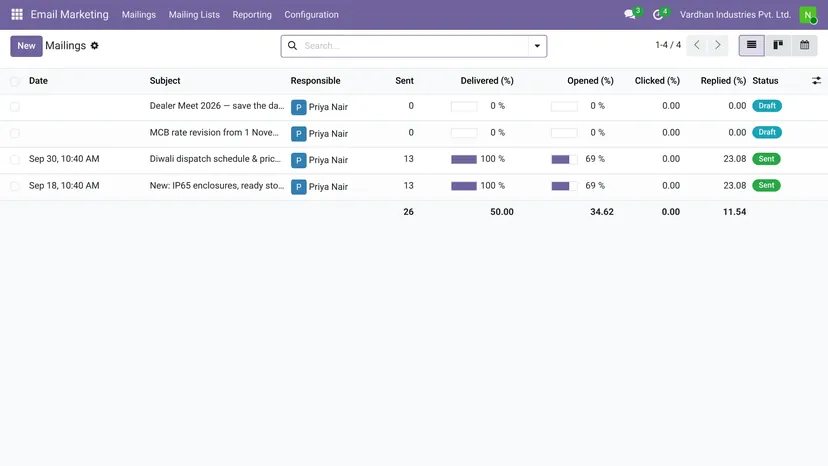Sort by Replied (%) column header
The image size is (828, 466).
(723, 81)
